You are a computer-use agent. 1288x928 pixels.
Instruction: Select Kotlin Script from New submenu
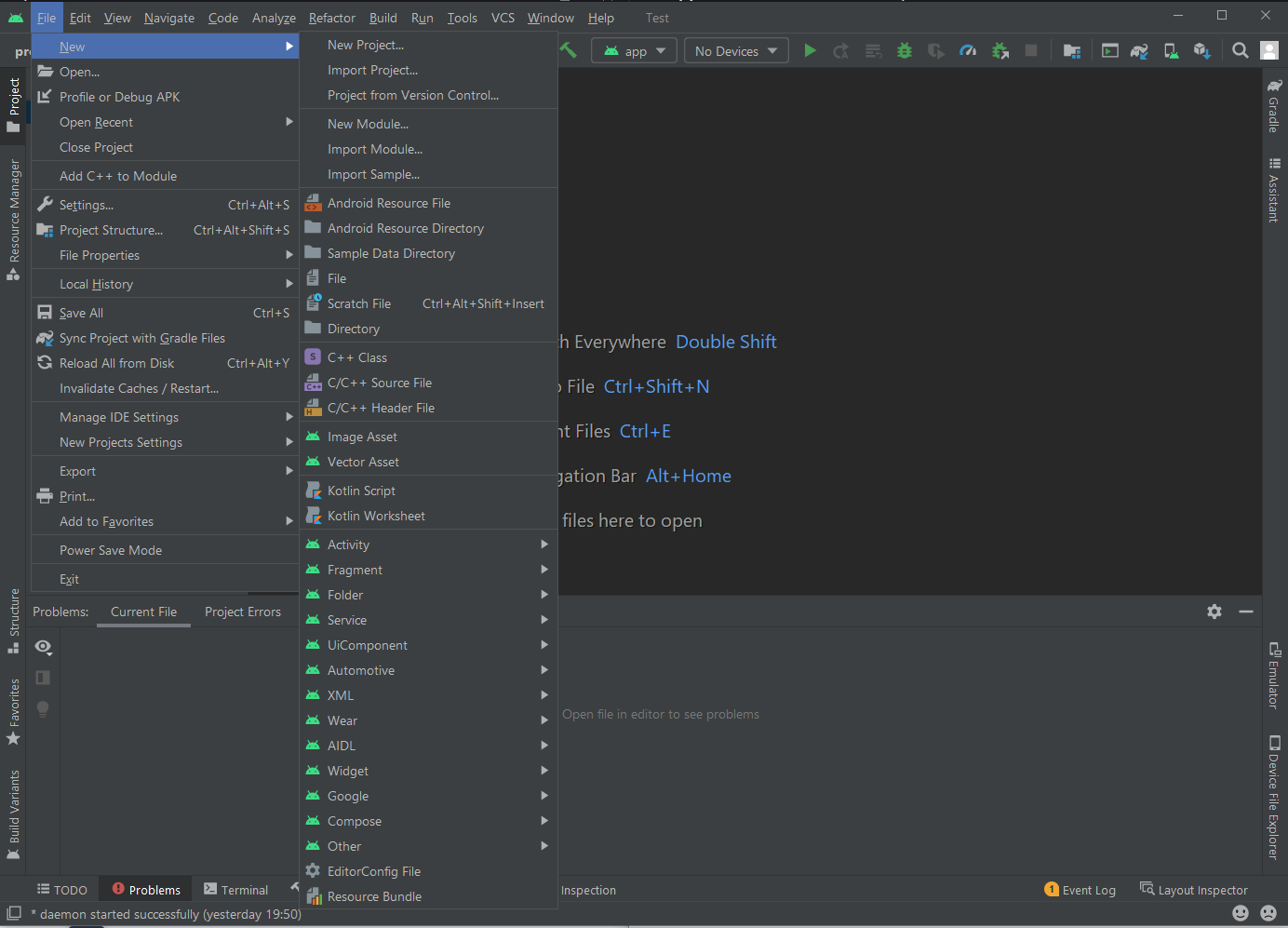click(x=361, y=491)
